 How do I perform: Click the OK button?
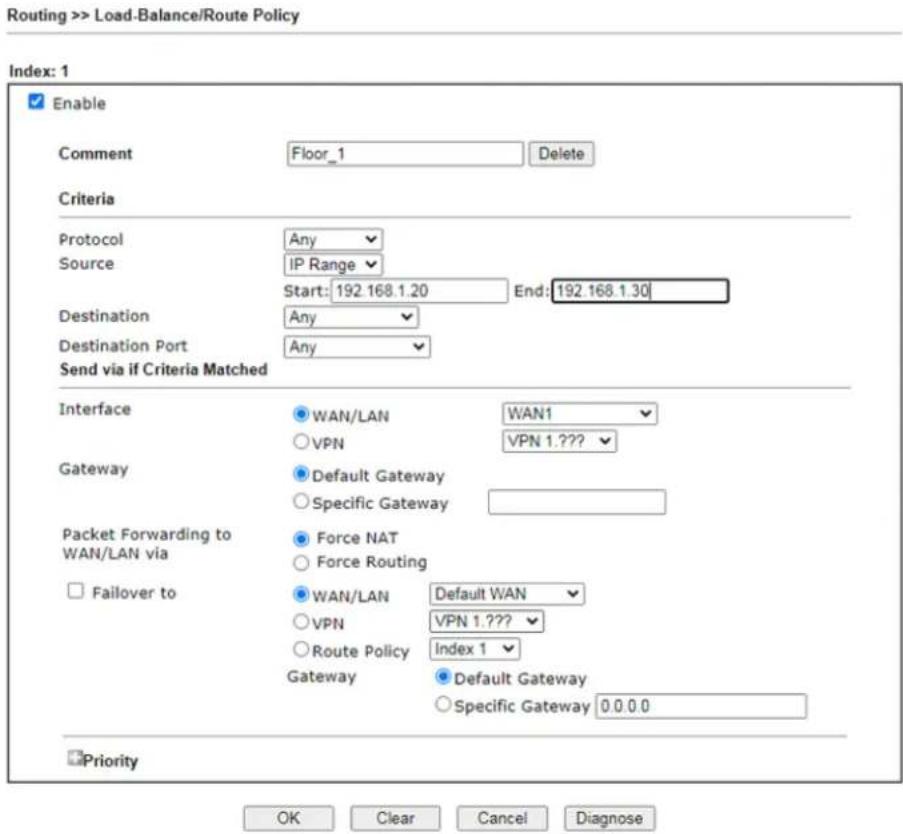point(288,818)
